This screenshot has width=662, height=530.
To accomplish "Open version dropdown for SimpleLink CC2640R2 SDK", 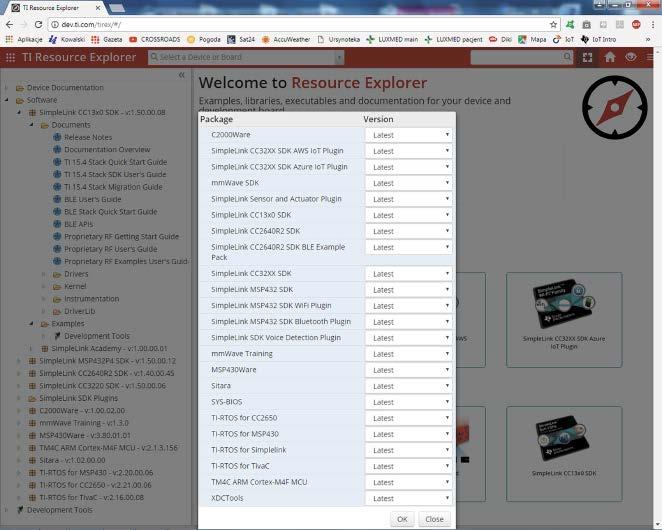I will pyautogui.click(x=409, y=231).
